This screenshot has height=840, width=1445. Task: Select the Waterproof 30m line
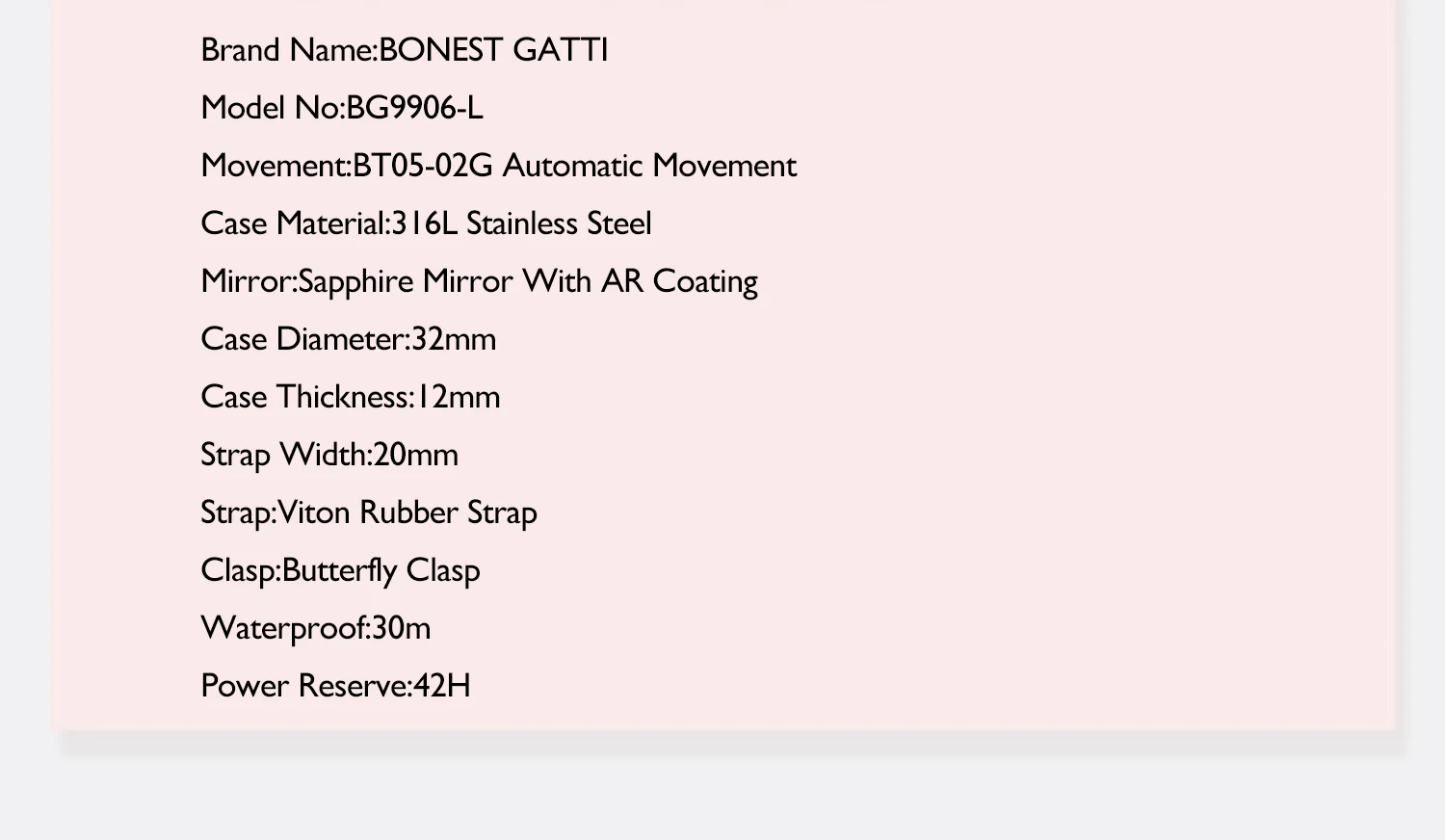[x=315, y=629]
